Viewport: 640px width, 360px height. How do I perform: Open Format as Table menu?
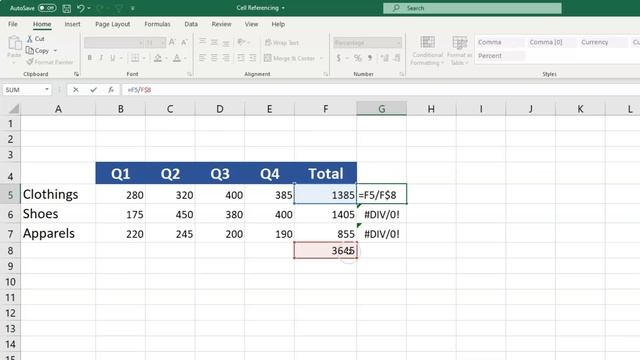(460, 50)
